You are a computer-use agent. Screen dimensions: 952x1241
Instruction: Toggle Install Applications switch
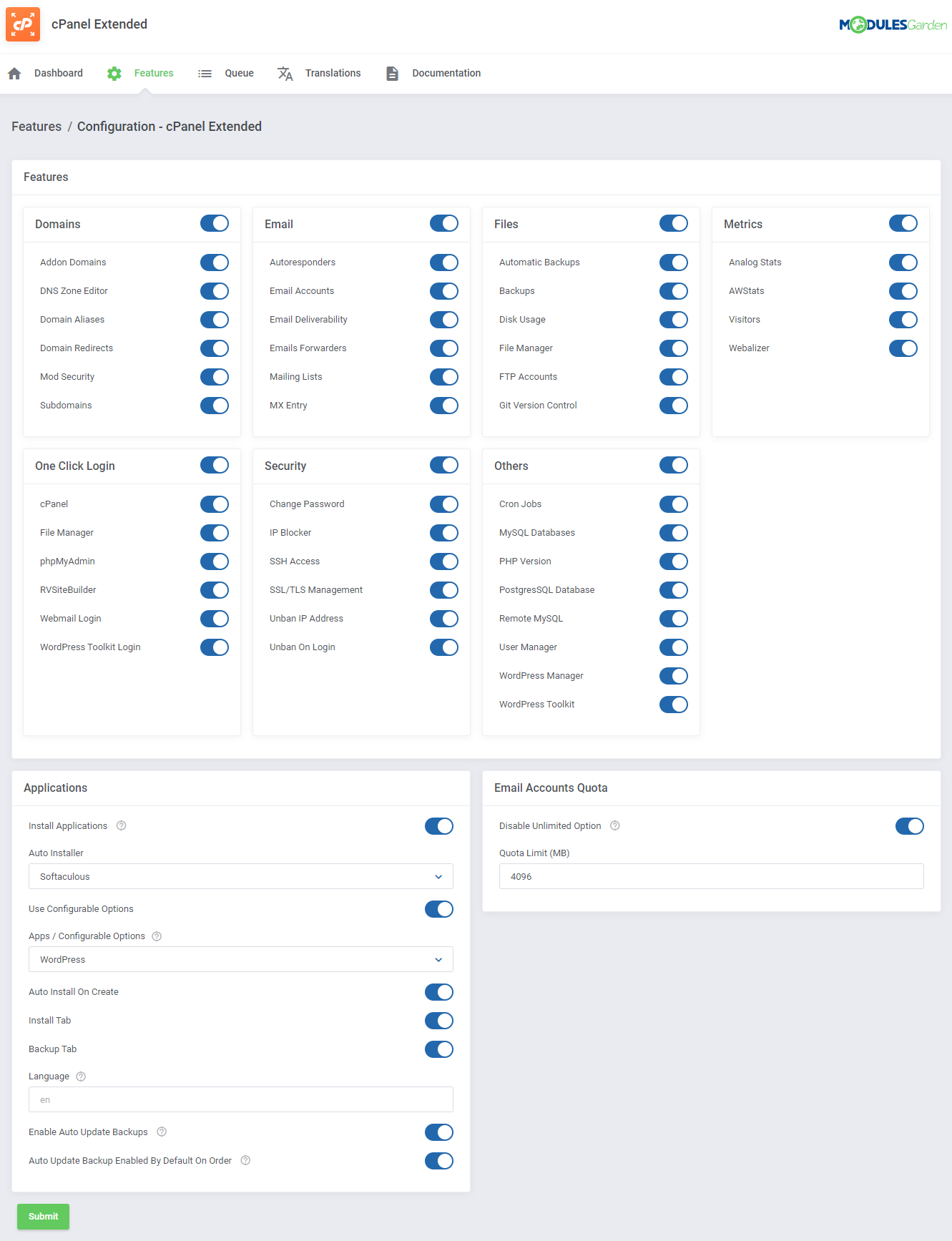[x=439, y=826]
